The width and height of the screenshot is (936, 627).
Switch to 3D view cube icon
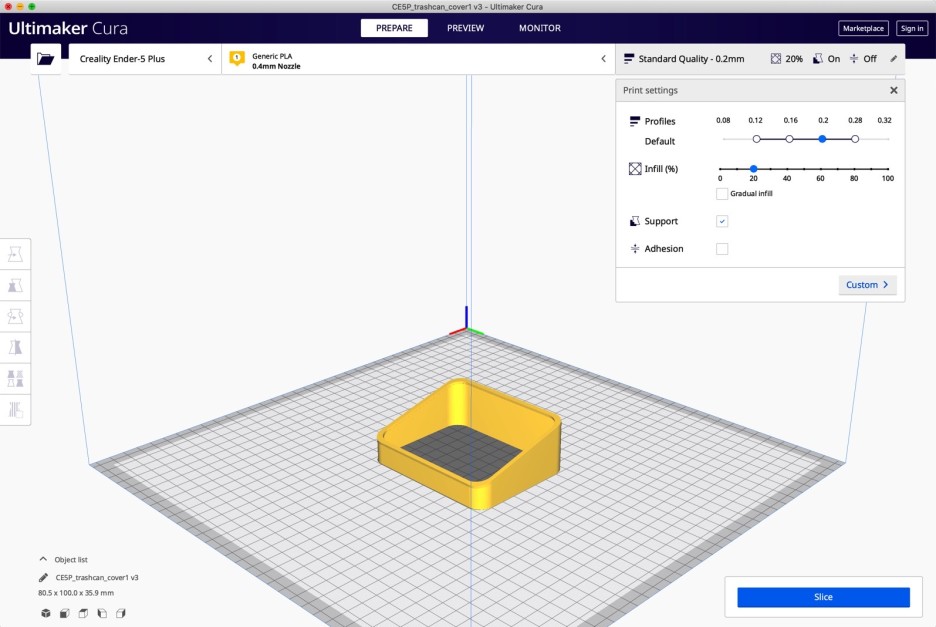pos(45,613)
